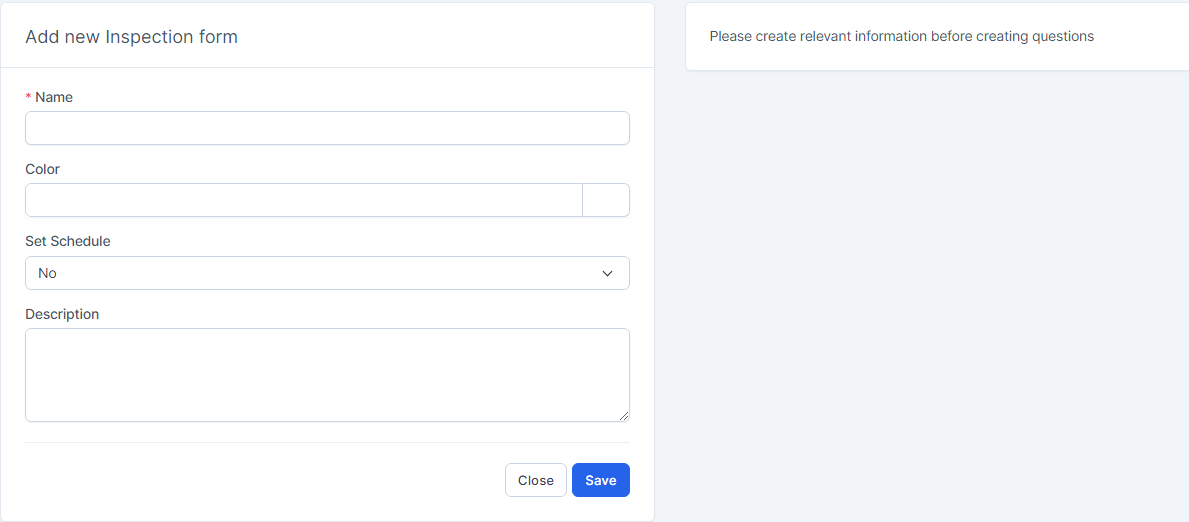
Task: Click the word 'questions' in the info message
Action: coord(1063,36)
